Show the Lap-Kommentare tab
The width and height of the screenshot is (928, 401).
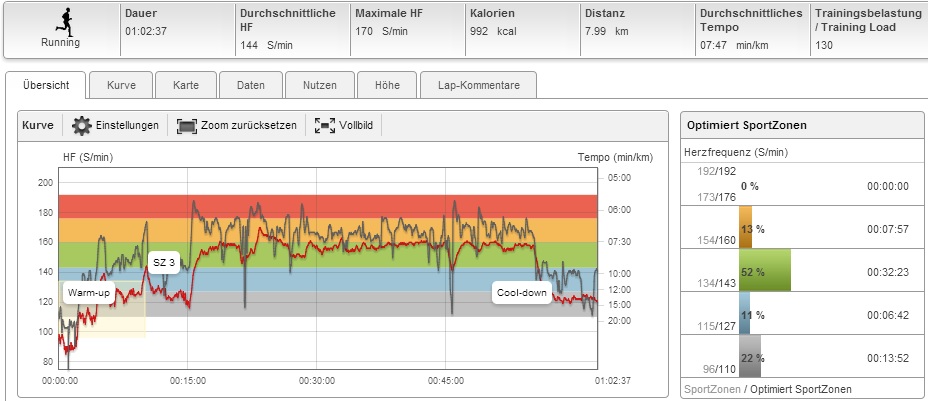pos(478,86)
